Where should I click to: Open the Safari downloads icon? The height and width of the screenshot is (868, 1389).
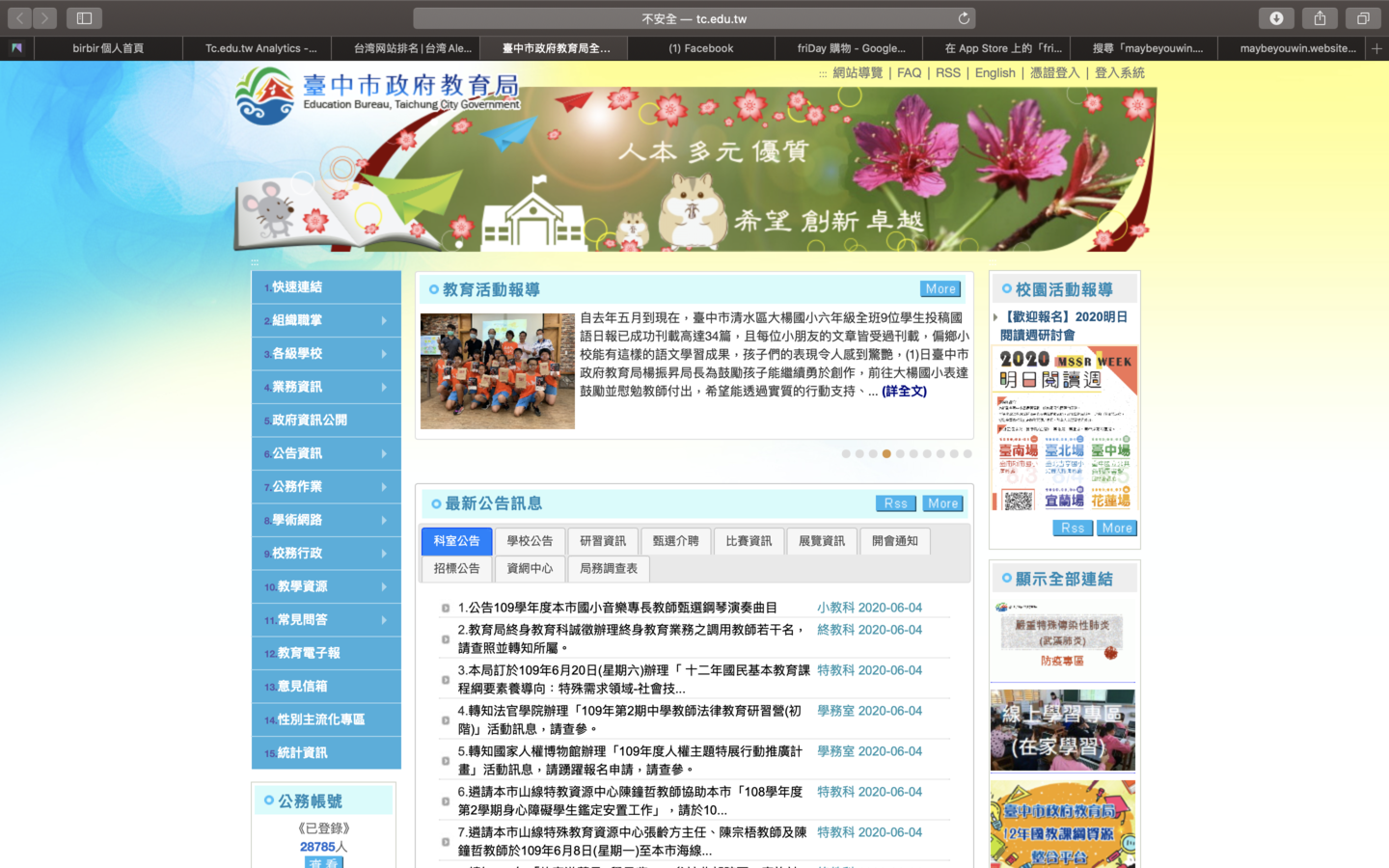1276,18
